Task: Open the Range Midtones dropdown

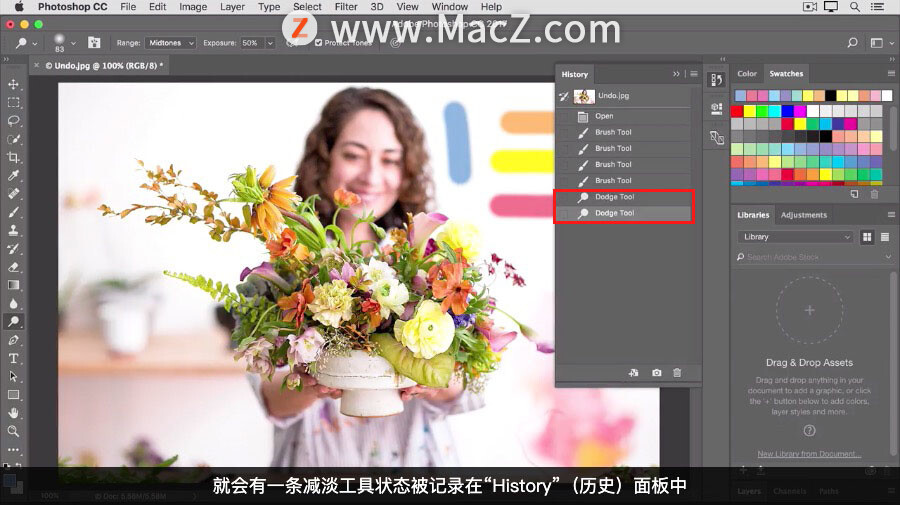Action: [x=170, y=43]
